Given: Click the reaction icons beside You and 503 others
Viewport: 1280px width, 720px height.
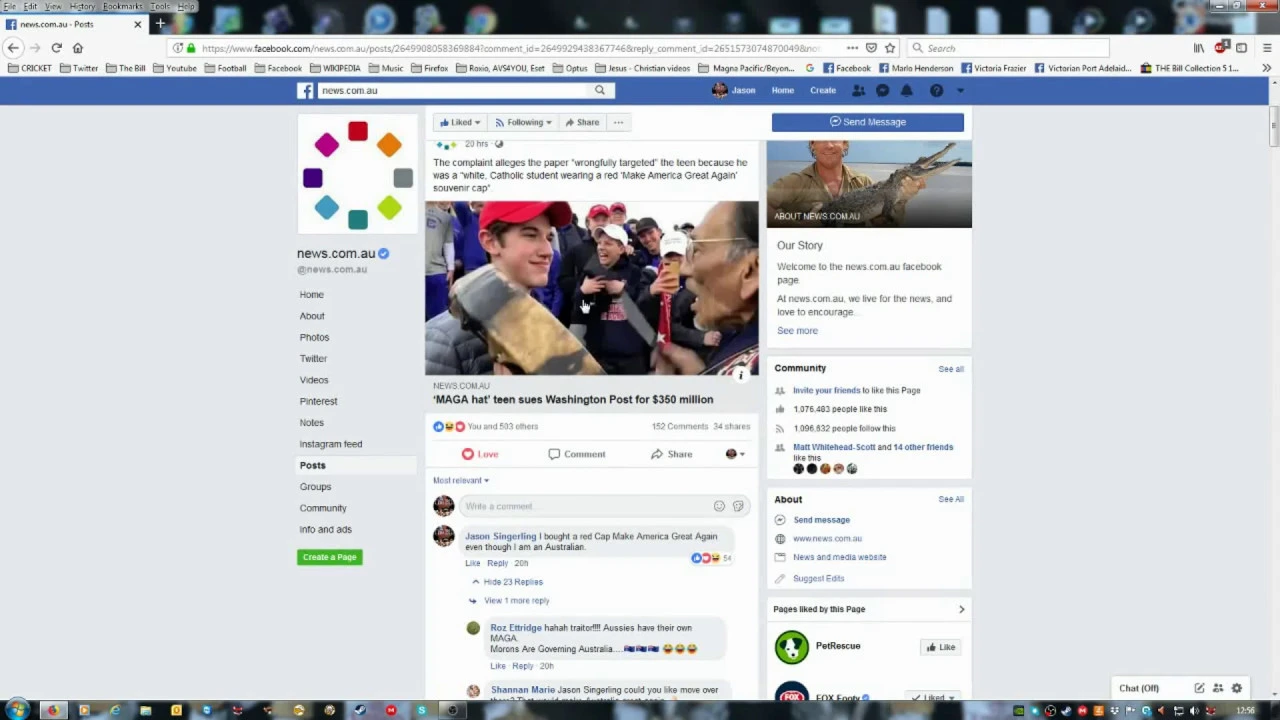Looking at the screenshot, I should (449, 427).
